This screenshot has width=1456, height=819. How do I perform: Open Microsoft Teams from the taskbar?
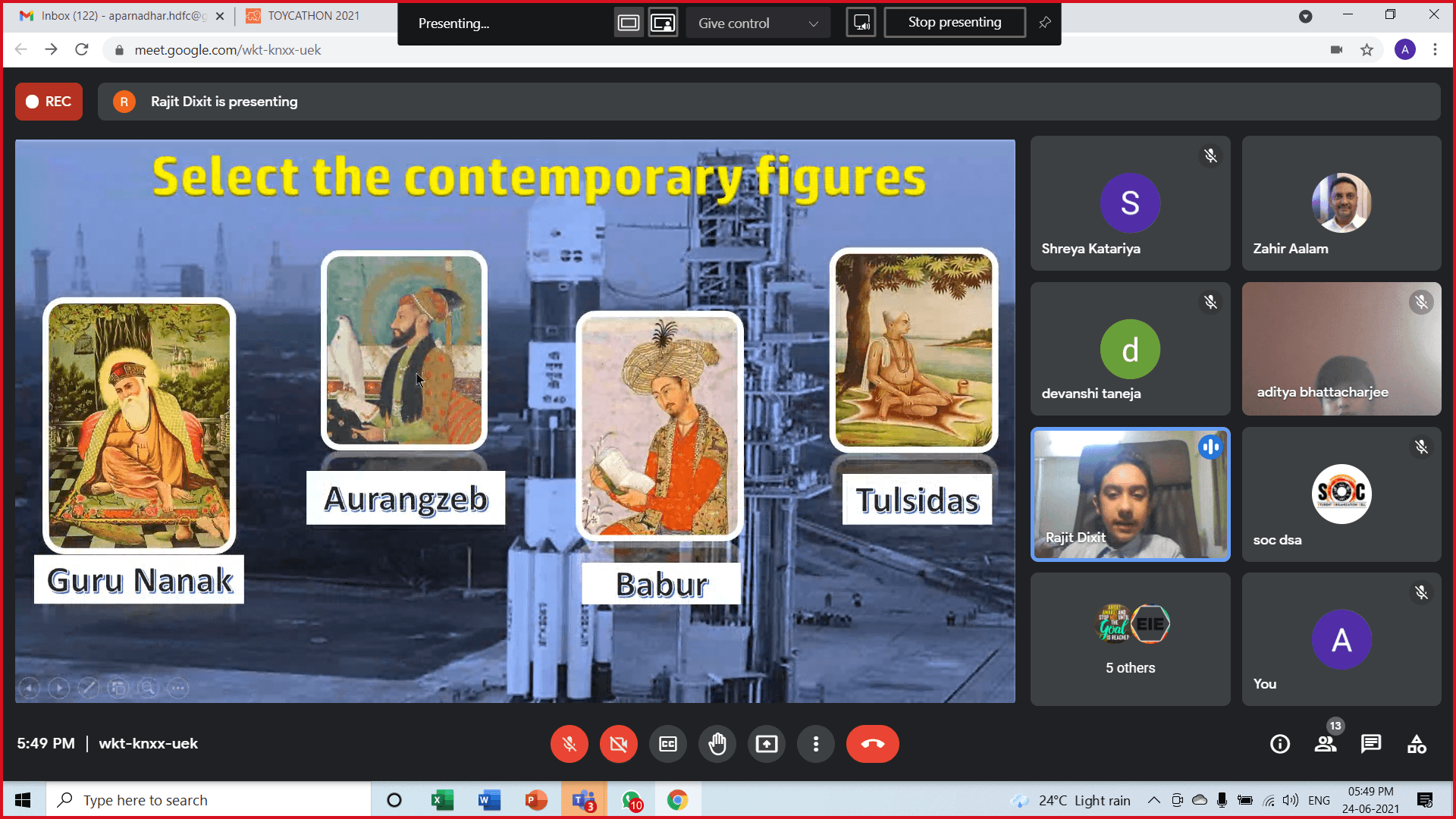pos(584,800)
